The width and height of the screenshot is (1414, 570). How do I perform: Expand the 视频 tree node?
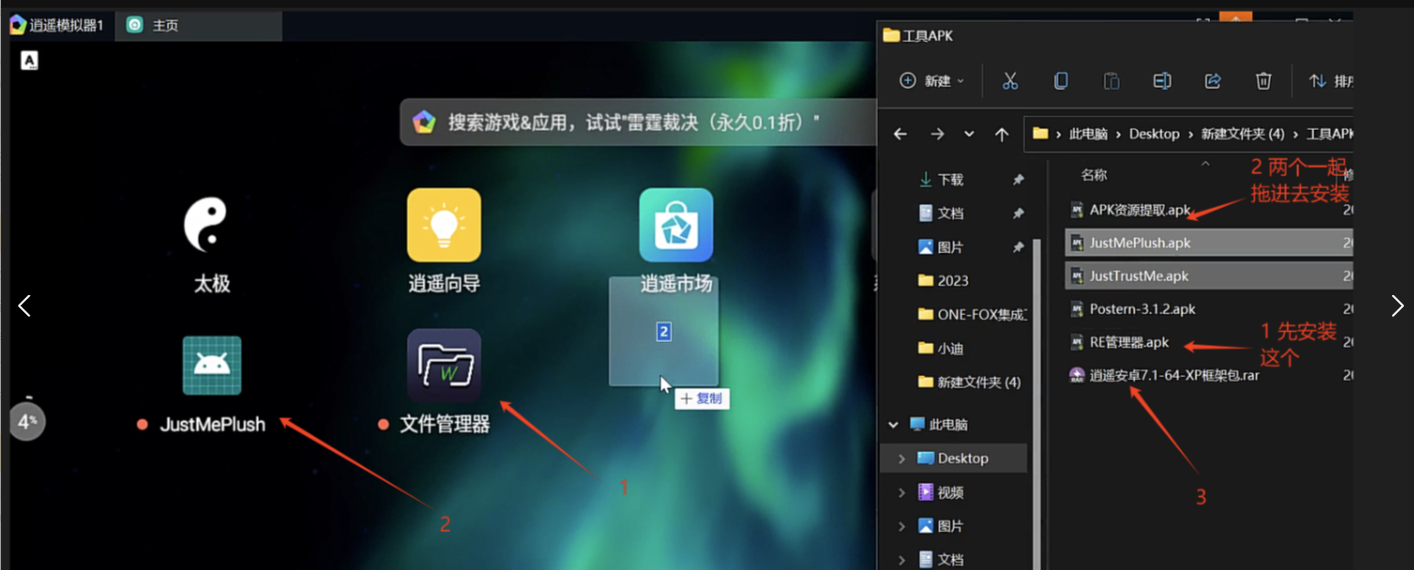tap(902, 493)
